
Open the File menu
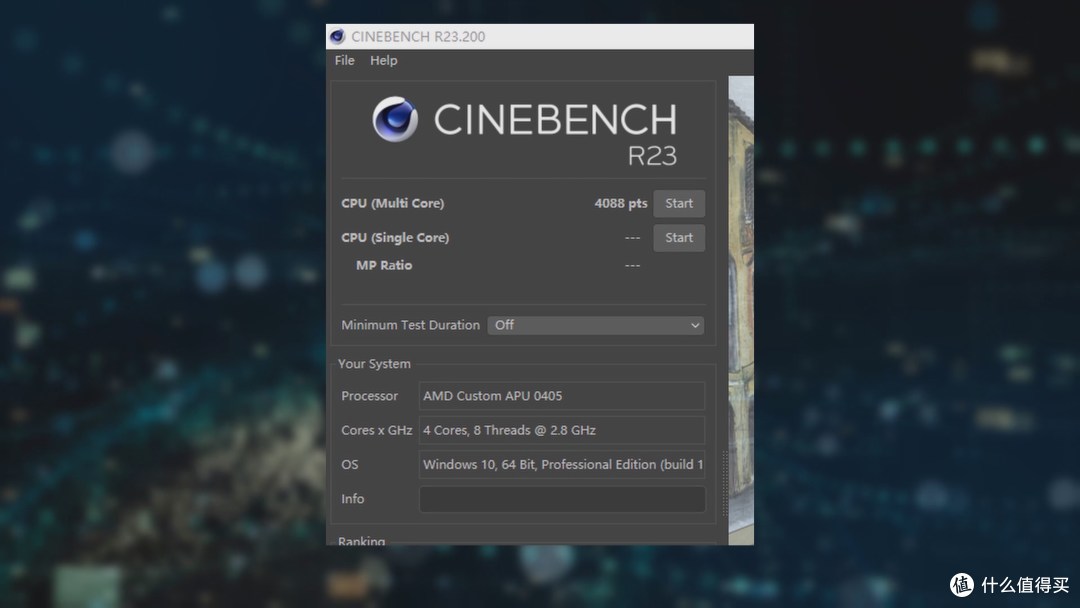point(344,61)
